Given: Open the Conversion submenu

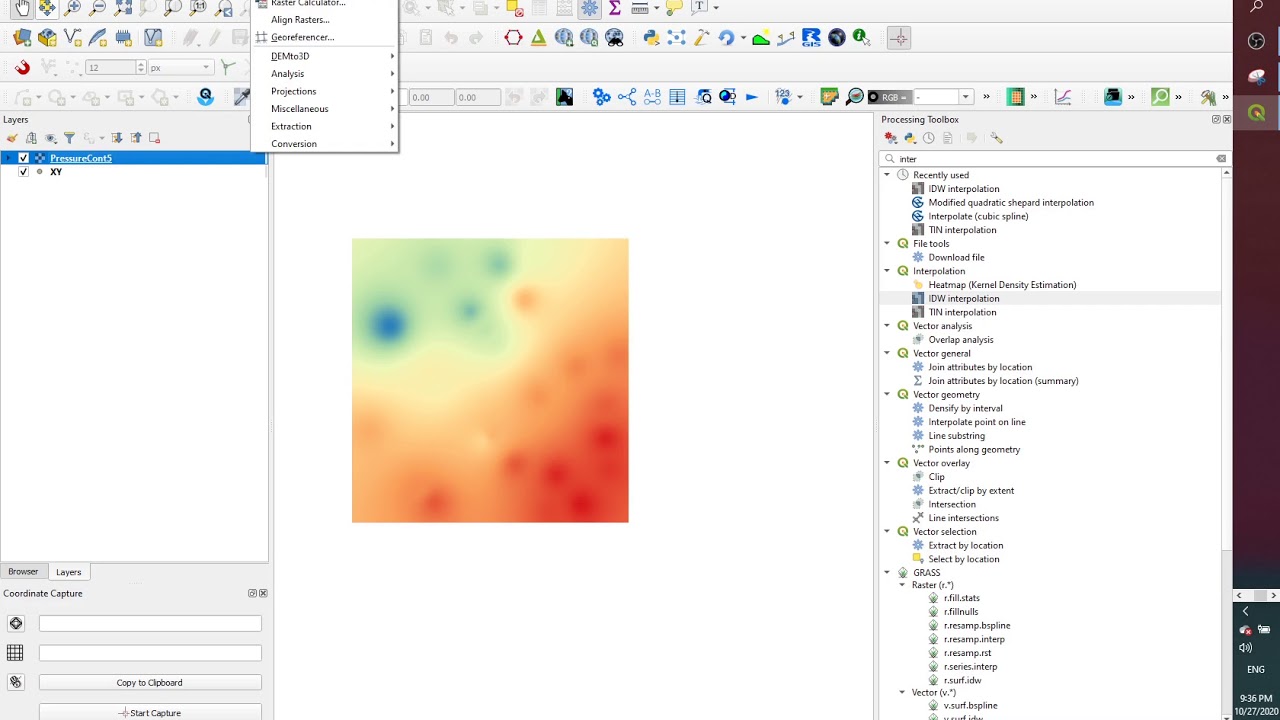Looking at the screenshot, I should (325, 144).
